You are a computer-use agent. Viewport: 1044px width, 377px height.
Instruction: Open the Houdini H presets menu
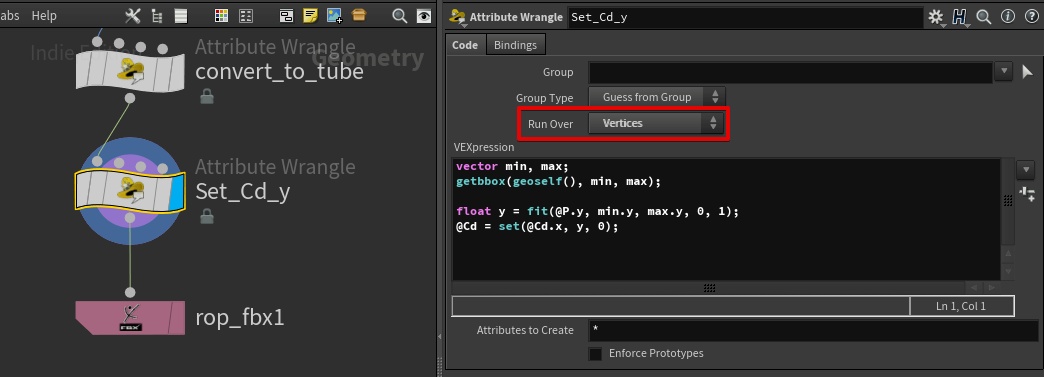point(960,17)
